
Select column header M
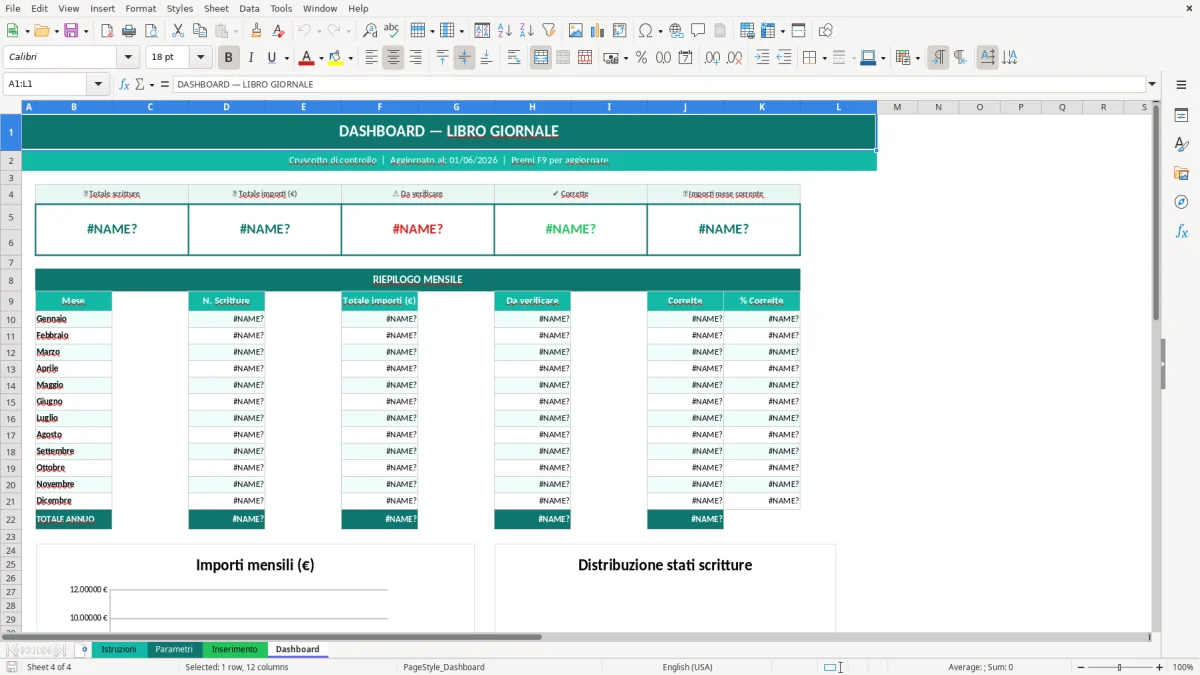tap(897, 107)
